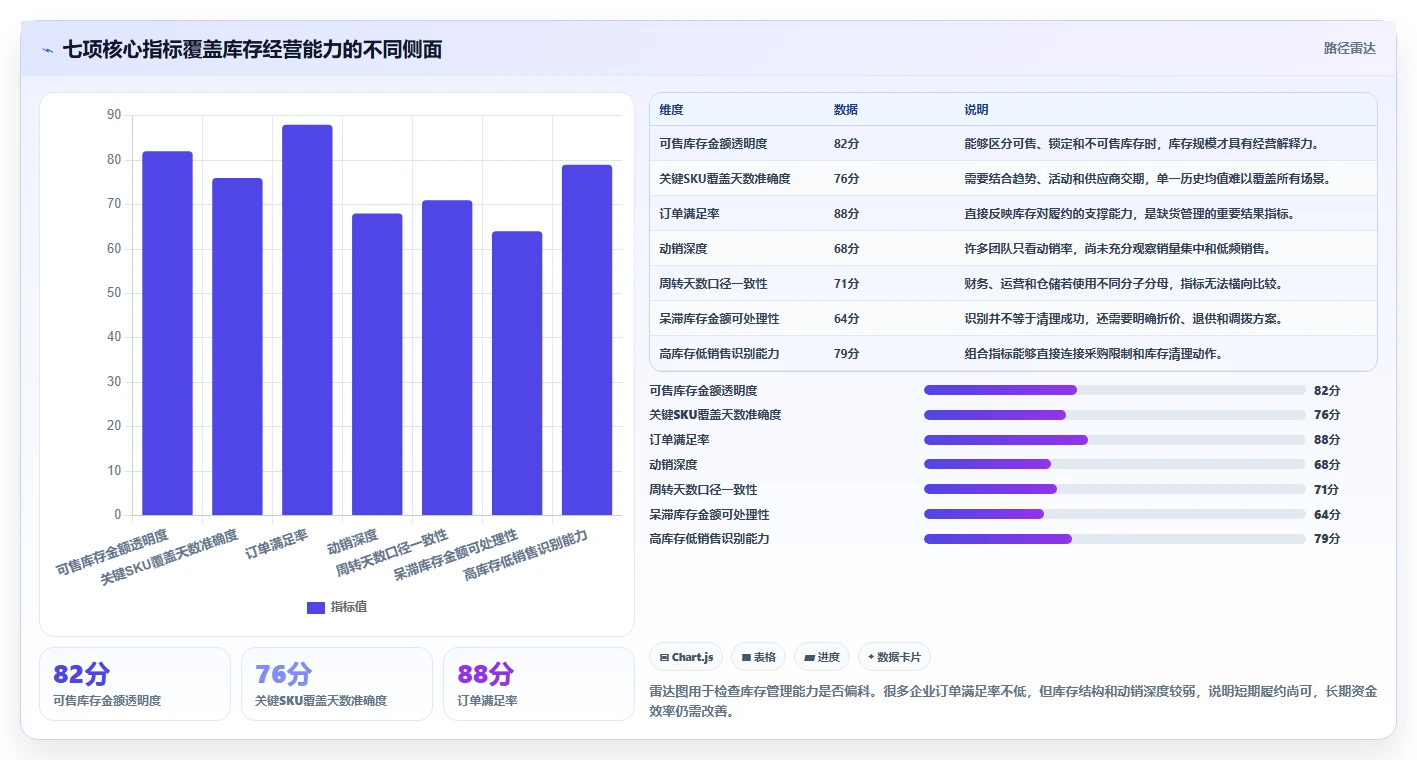Click the 82分 progress bar for 可售库存金额透明度
Viewport: 1417px width, 760px height.
(1115, 390)
